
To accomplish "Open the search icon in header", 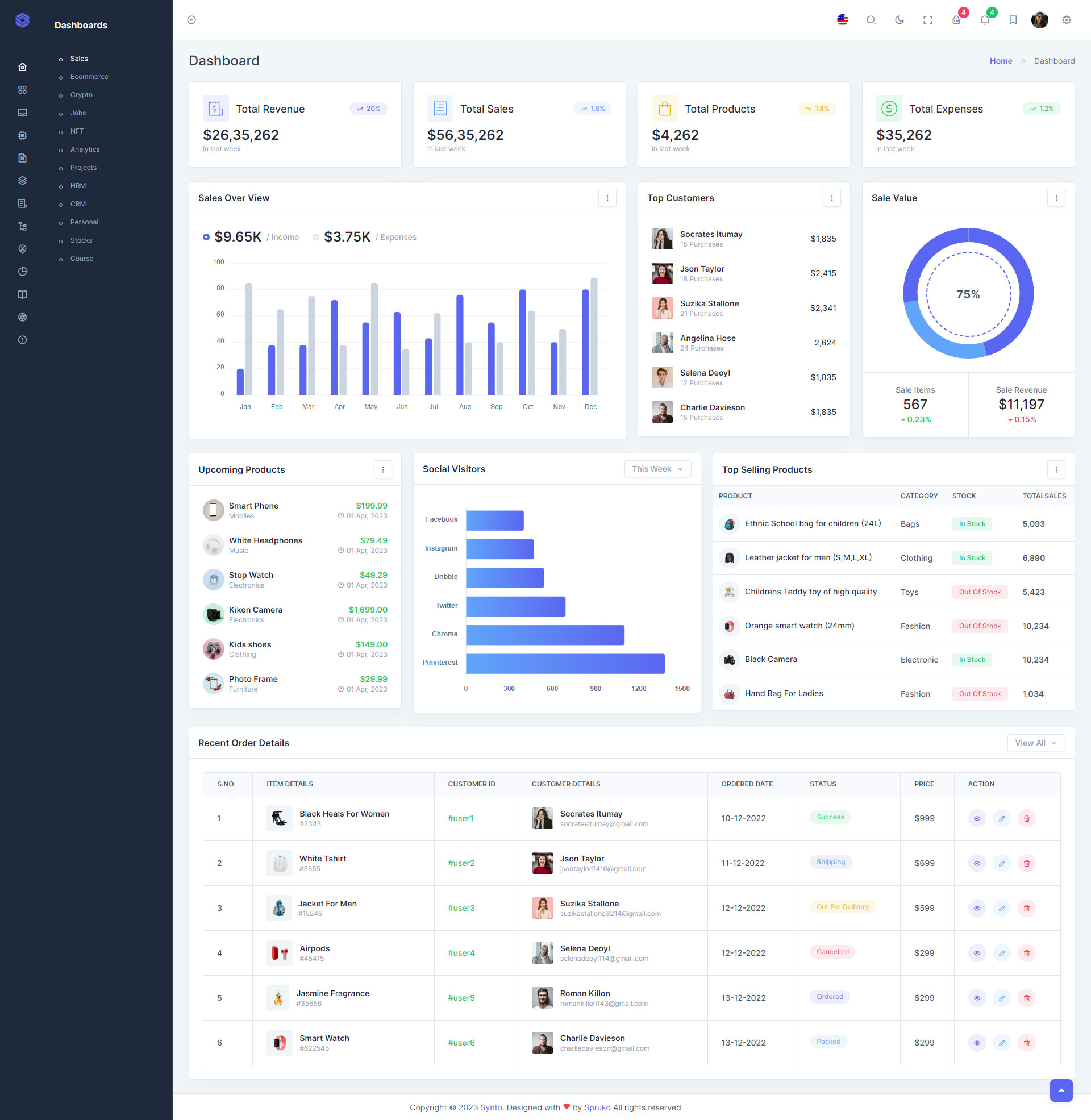I will point(871,20).
